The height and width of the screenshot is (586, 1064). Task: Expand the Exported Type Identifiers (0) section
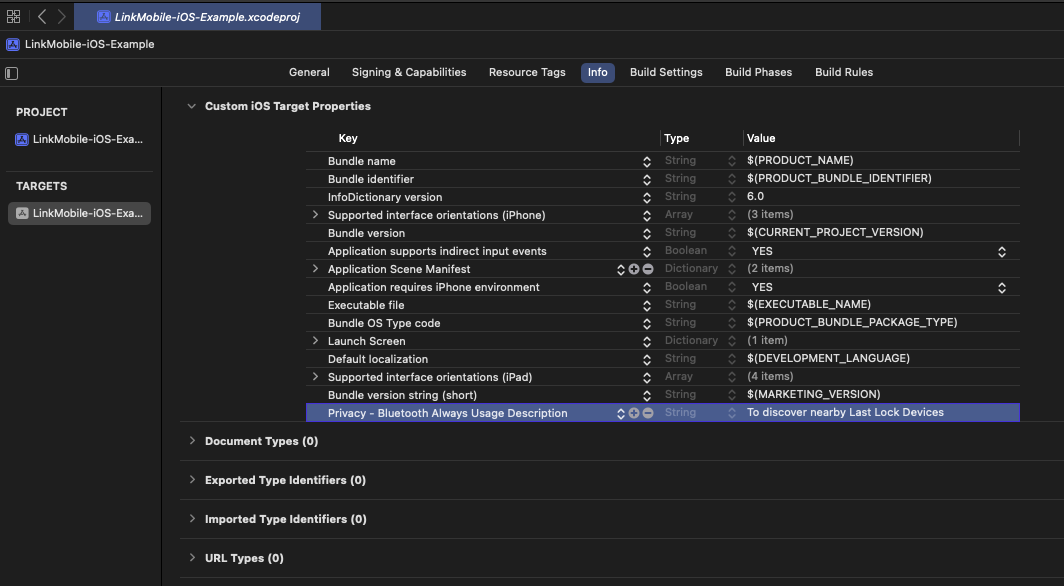192,480
